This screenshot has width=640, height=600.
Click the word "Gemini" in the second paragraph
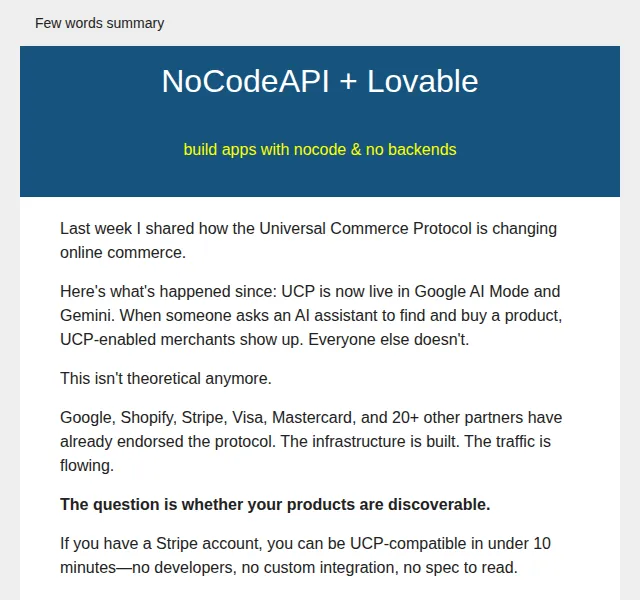pyautogui.click(x=87, y=316)
